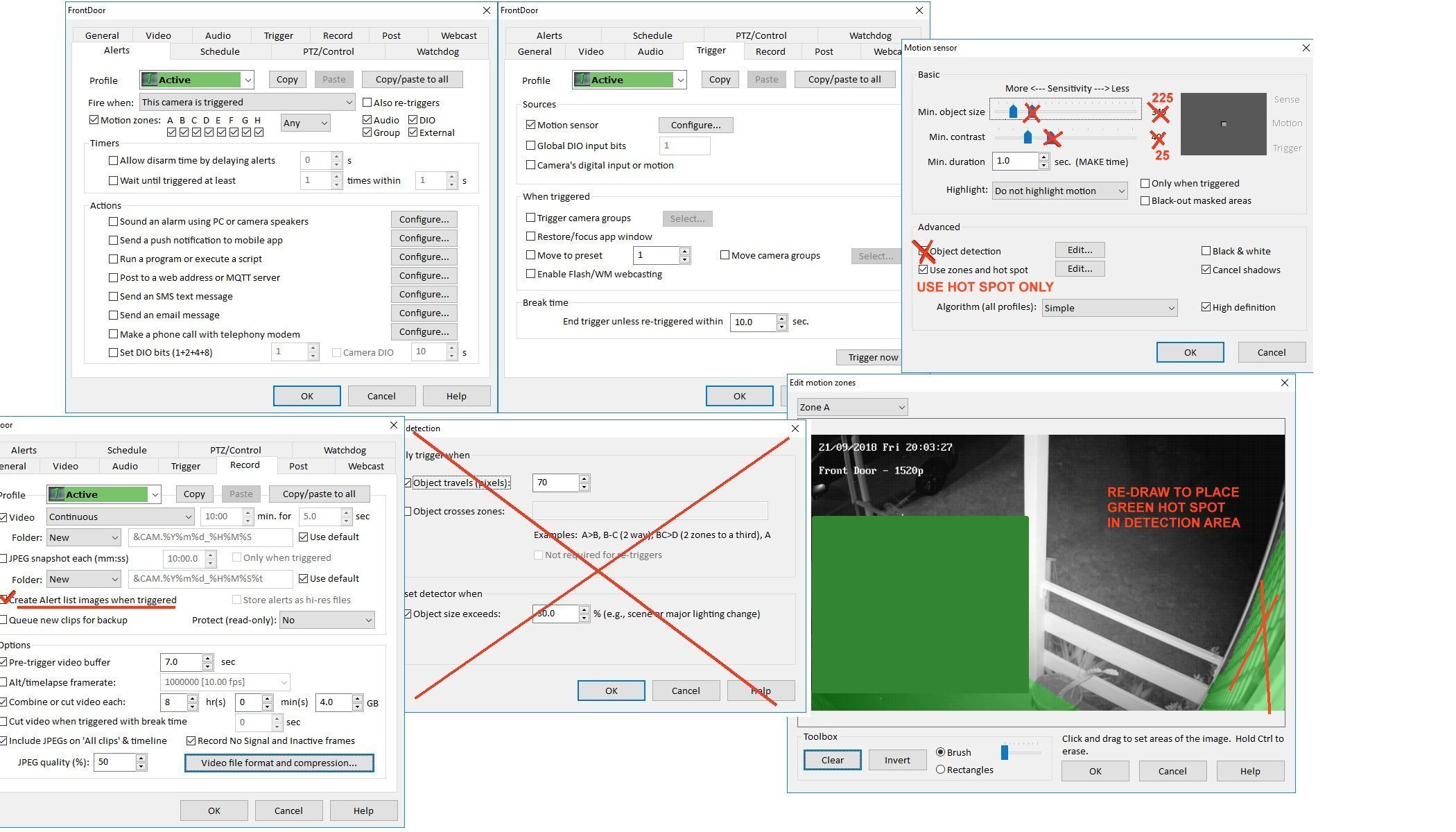
Task: Click the Video folder name format field
Action: [x=211, y=537]
